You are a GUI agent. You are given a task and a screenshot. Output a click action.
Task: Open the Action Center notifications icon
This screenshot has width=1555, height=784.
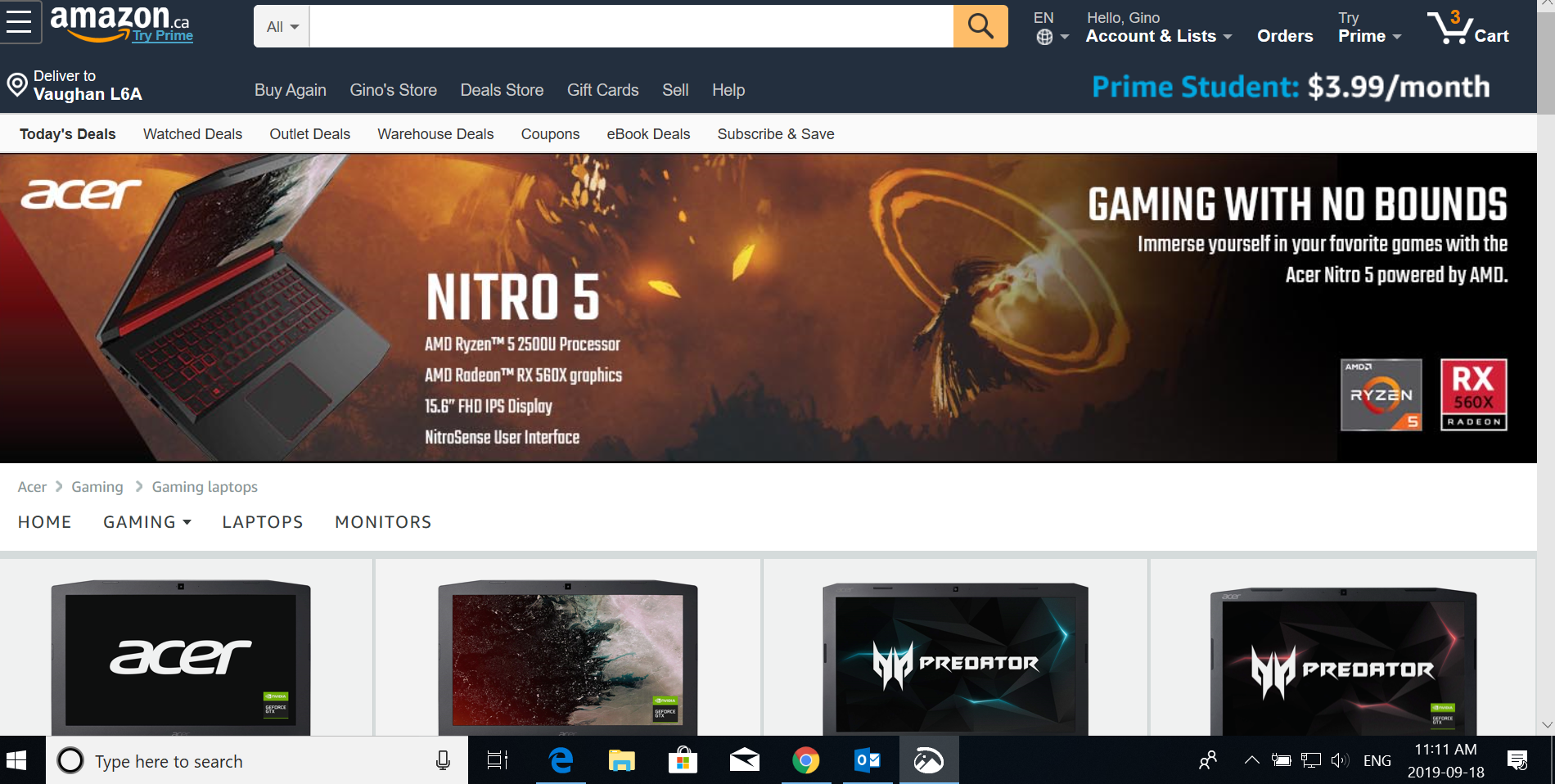[x=1517, y=761]
